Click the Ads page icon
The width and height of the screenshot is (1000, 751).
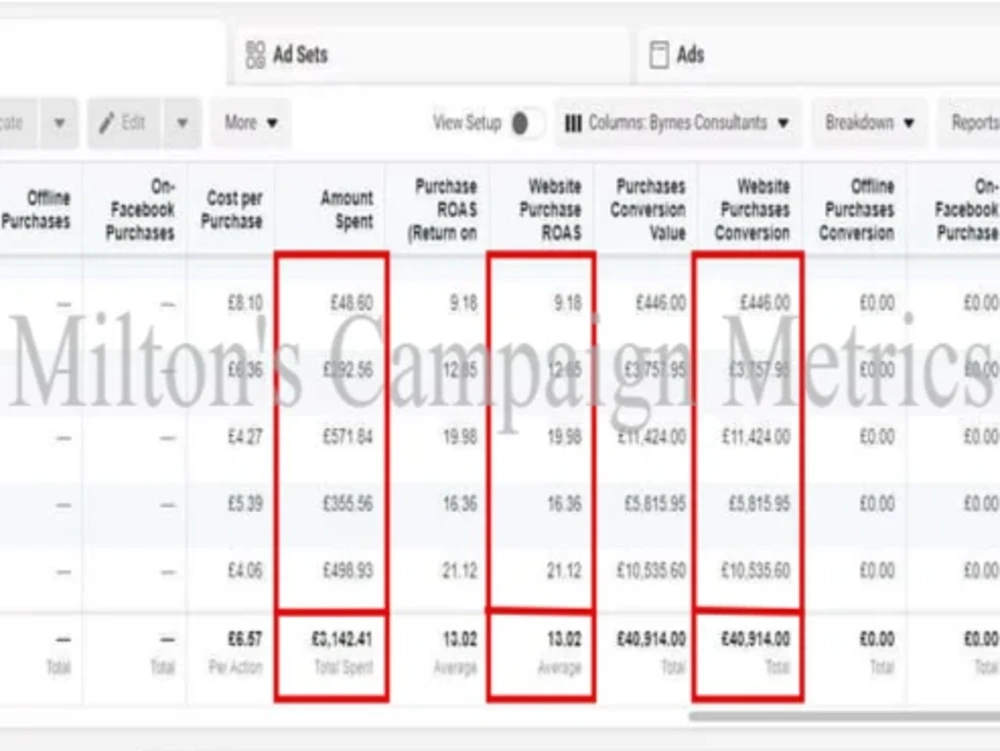pos(659,55)
